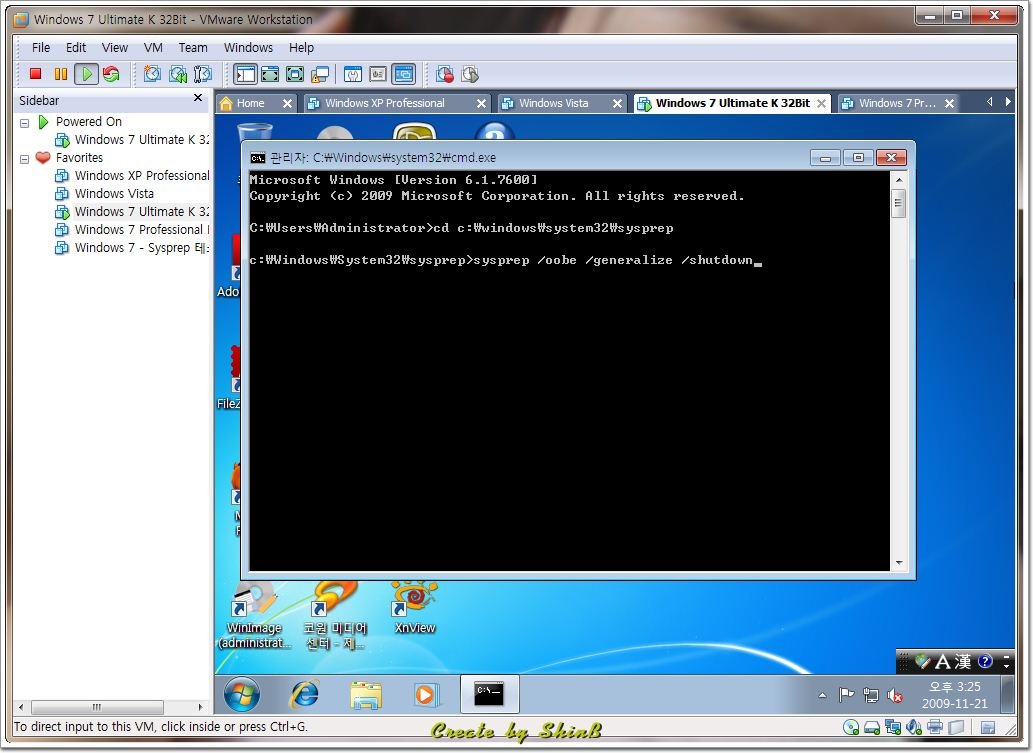The width and height of the screenshot is (1033, 753).
Task: Toggle the Show/Hide Sidebar toolbar button
Action: 245,74
